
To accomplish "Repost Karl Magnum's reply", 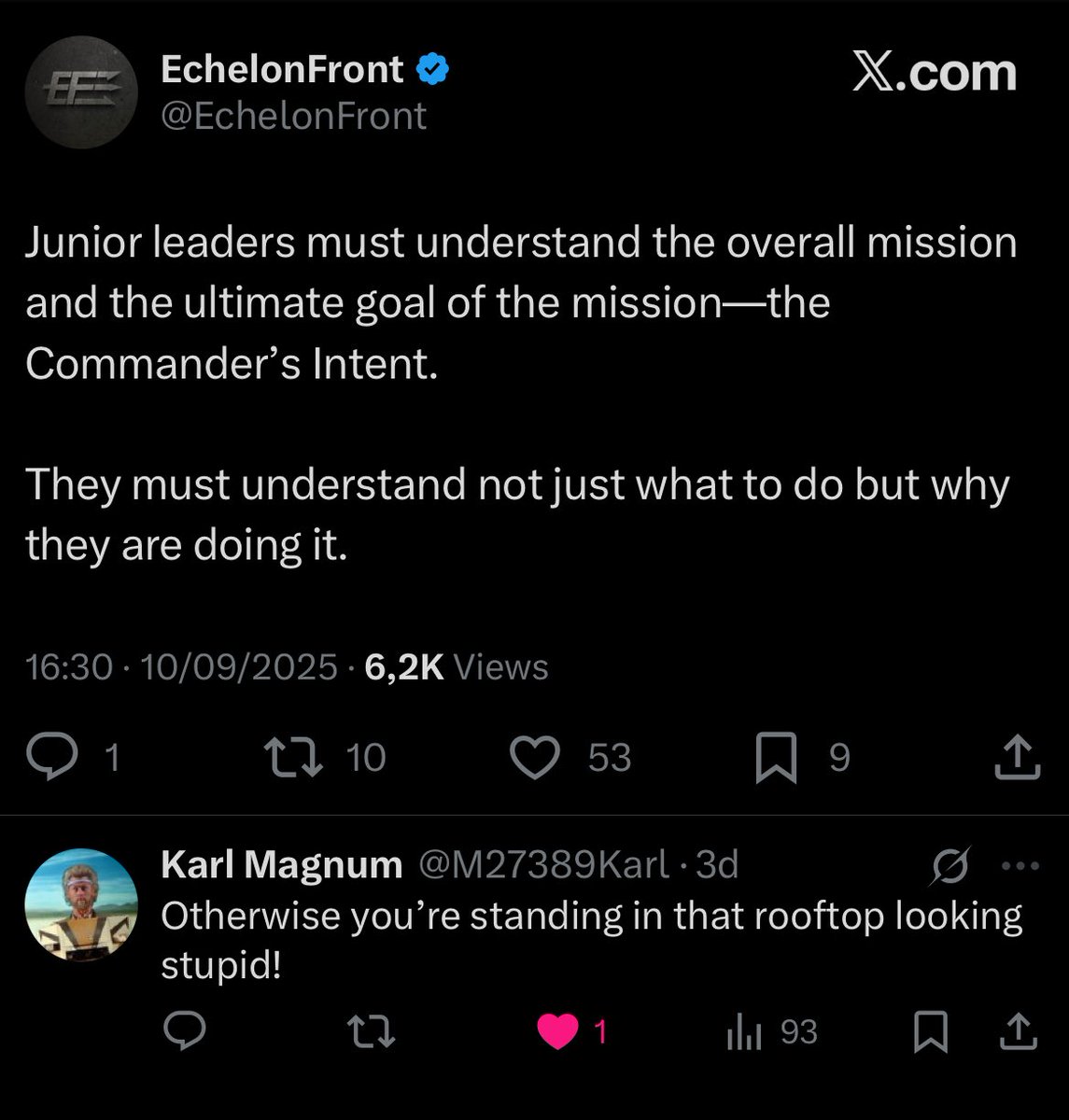I will tap(371, 1031).
